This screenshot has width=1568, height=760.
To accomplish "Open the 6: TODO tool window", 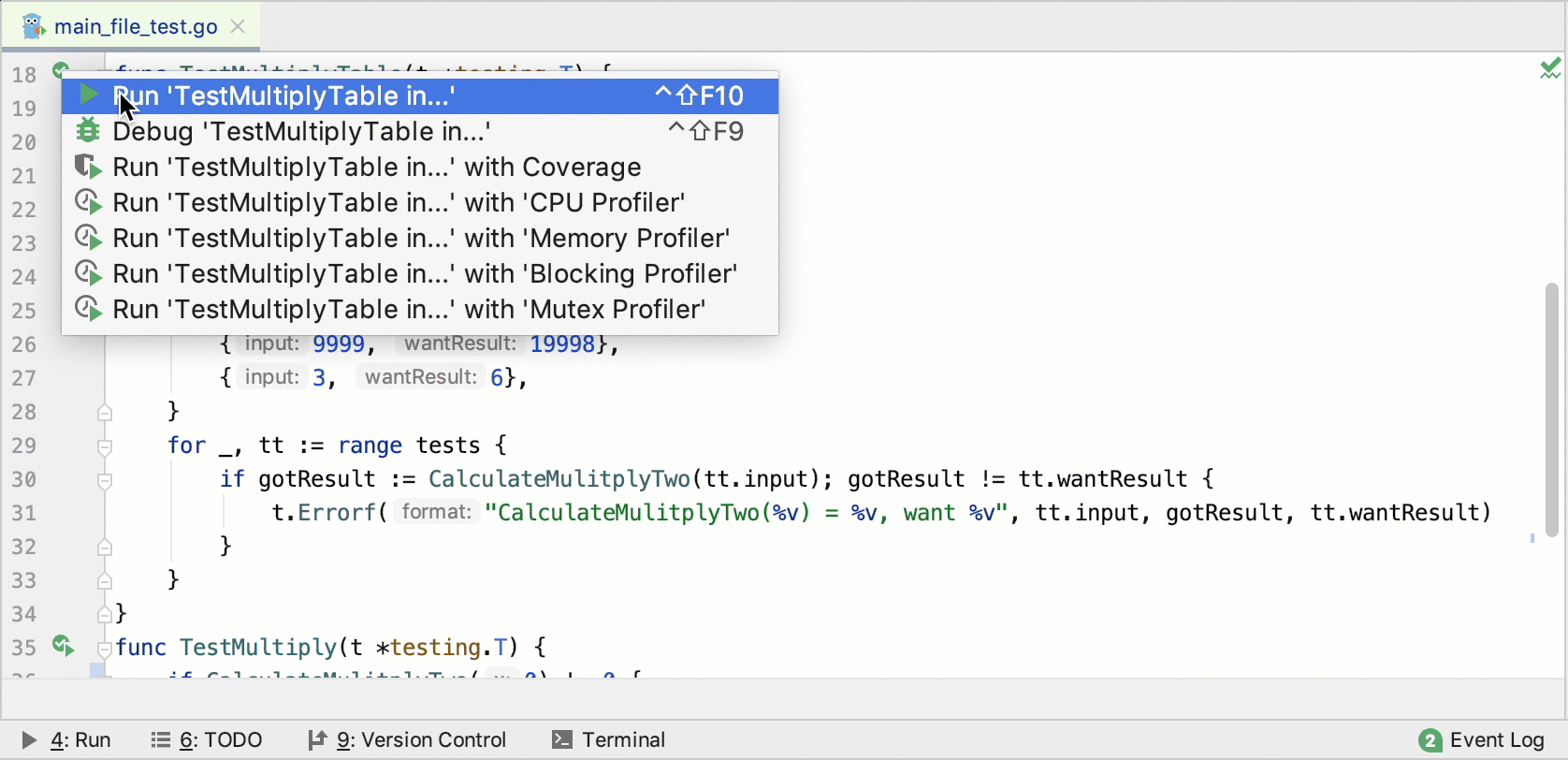I will [207, 739].
